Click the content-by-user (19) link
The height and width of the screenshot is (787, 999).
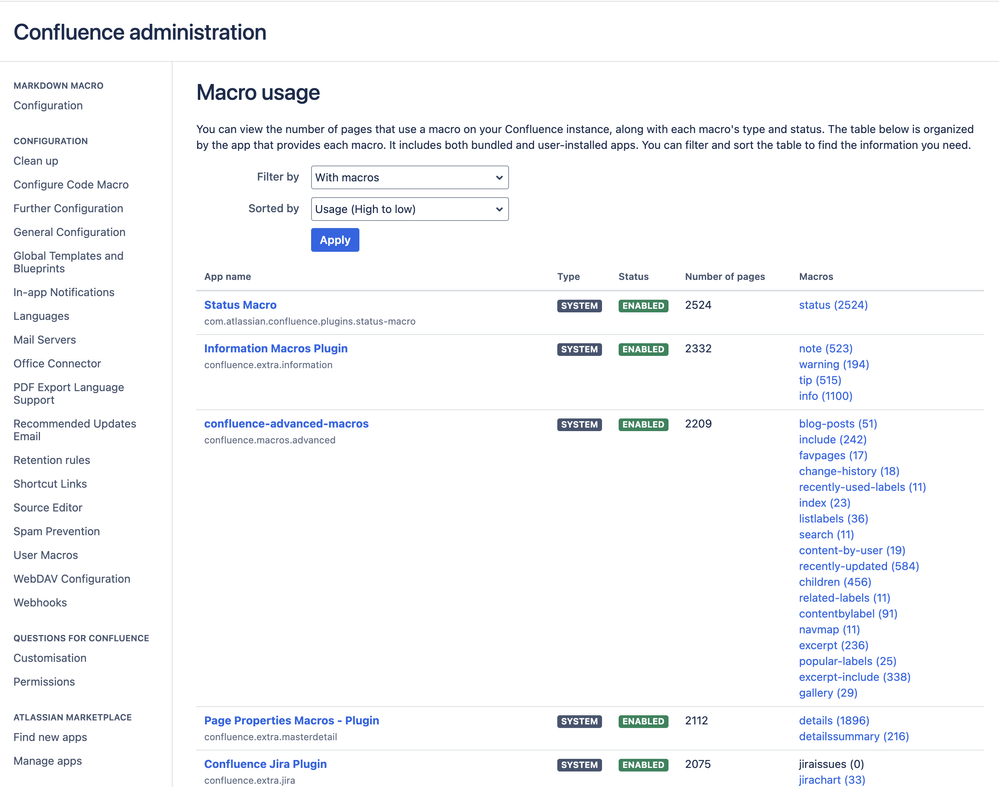tap(852, 551)
